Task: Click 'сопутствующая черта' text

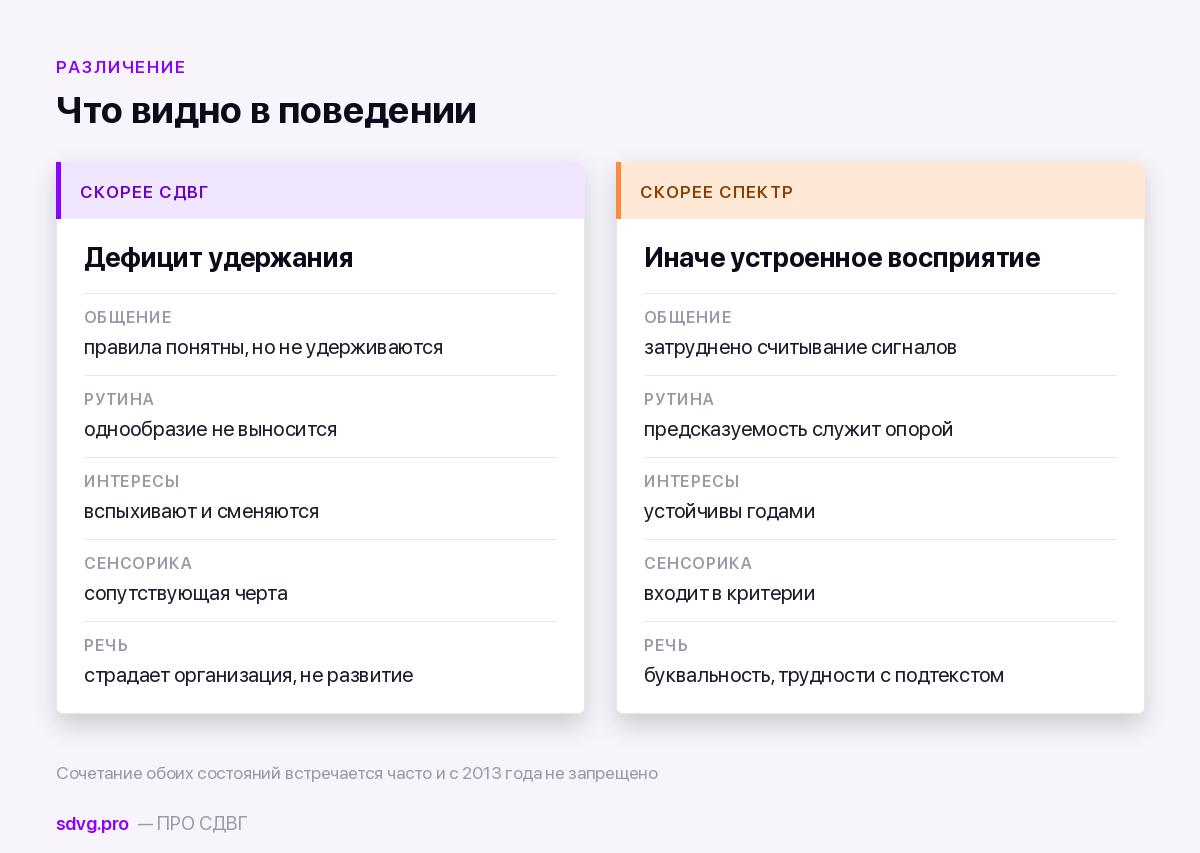Action: click(x=186, y=594)
